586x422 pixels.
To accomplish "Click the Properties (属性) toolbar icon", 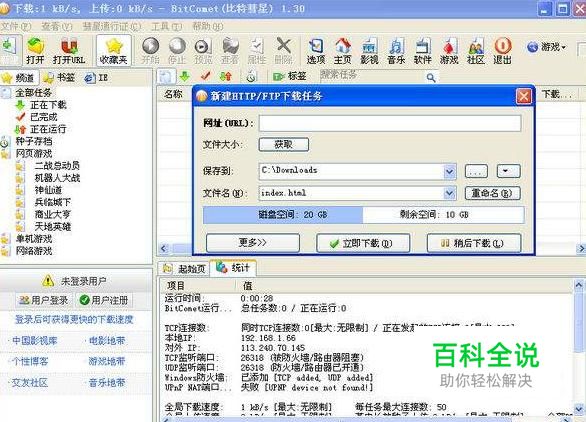I will [x=257, y=50].
